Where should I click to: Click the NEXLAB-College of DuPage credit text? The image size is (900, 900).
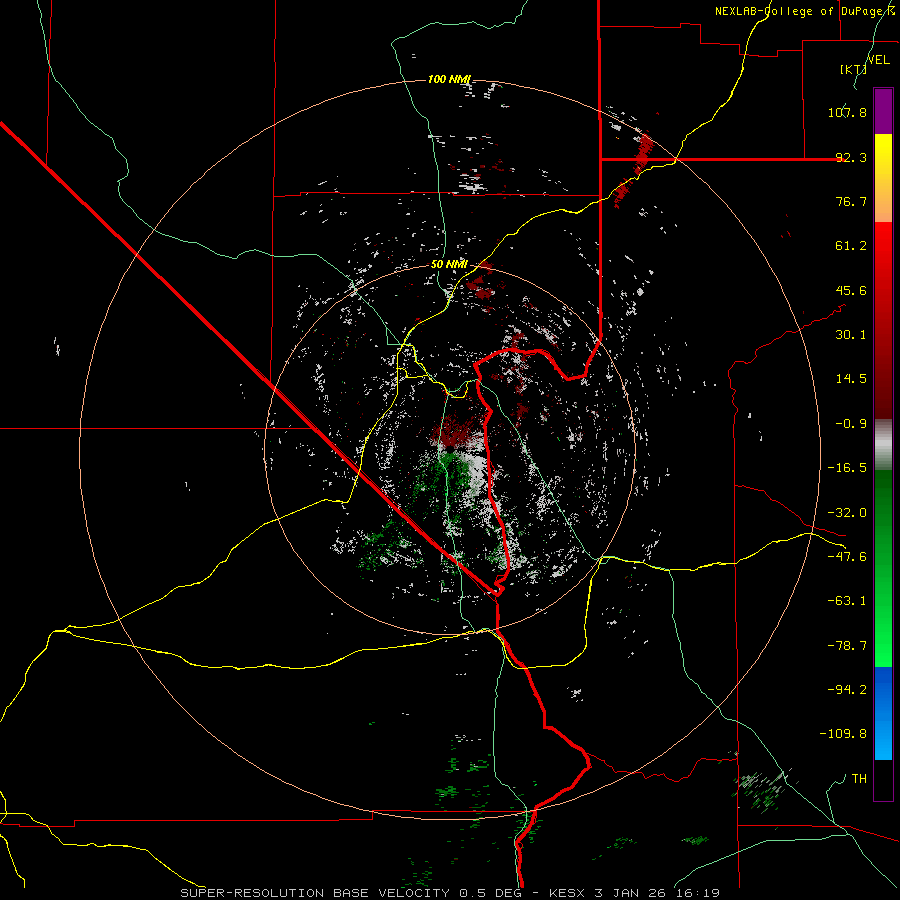coord(807,11)
